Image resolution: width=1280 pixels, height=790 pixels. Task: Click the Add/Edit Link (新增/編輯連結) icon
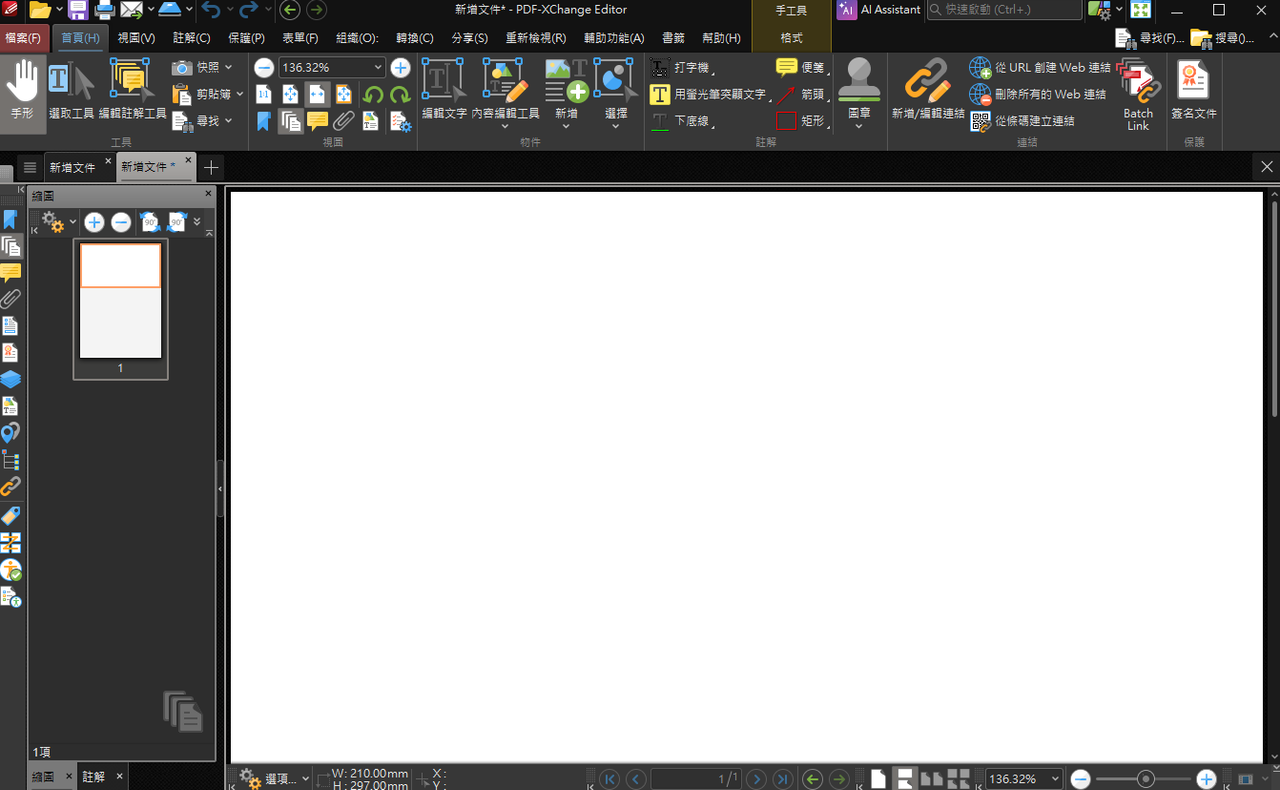point(928,91)
